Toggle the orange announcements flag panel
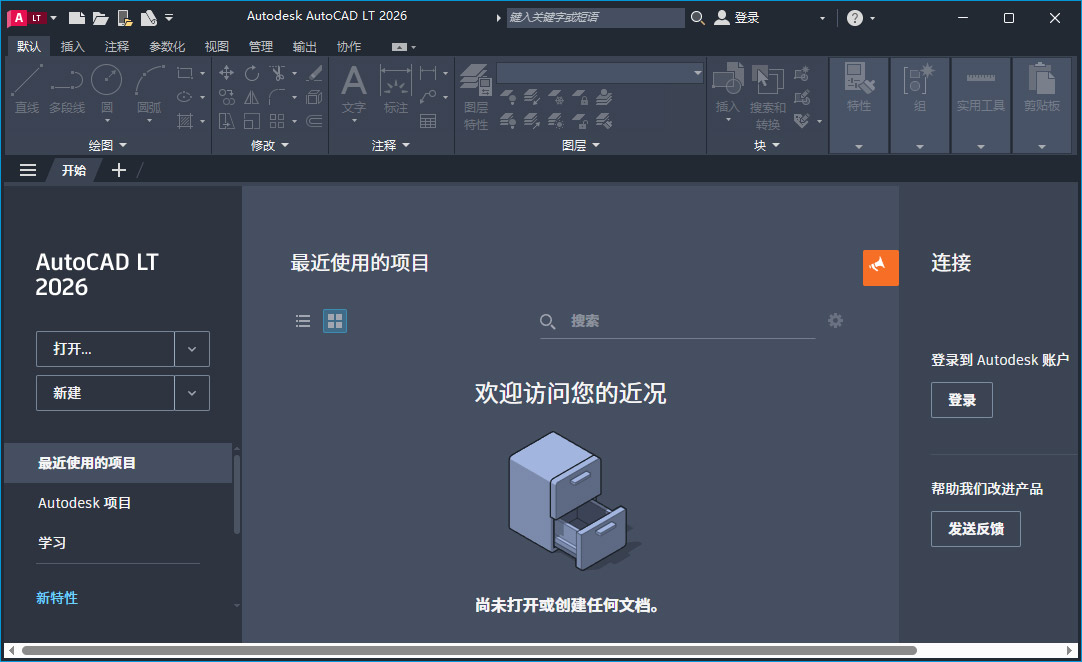 coord(880,267)
